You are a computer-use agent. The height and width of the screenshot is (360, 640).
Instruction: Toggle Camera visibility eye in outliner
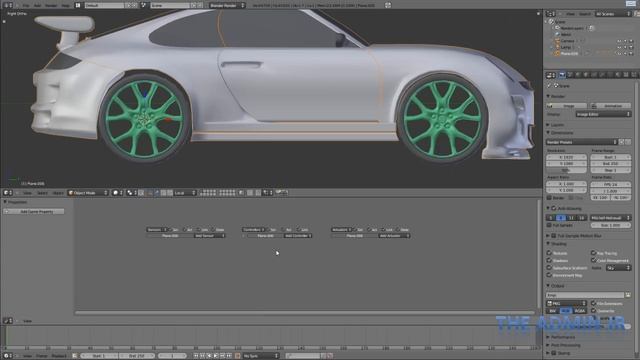619,41
